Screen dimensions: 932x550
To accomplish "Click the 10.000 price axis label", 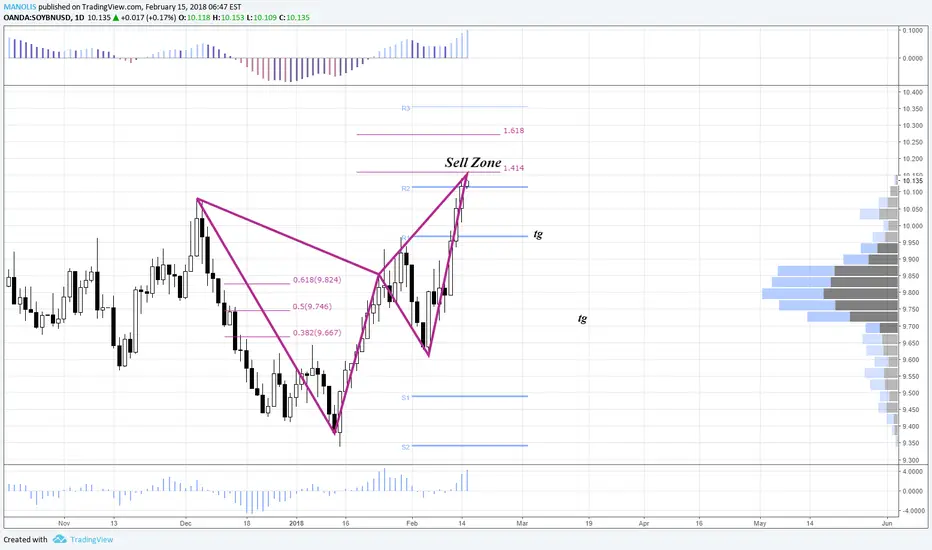I will coord(913,226).
